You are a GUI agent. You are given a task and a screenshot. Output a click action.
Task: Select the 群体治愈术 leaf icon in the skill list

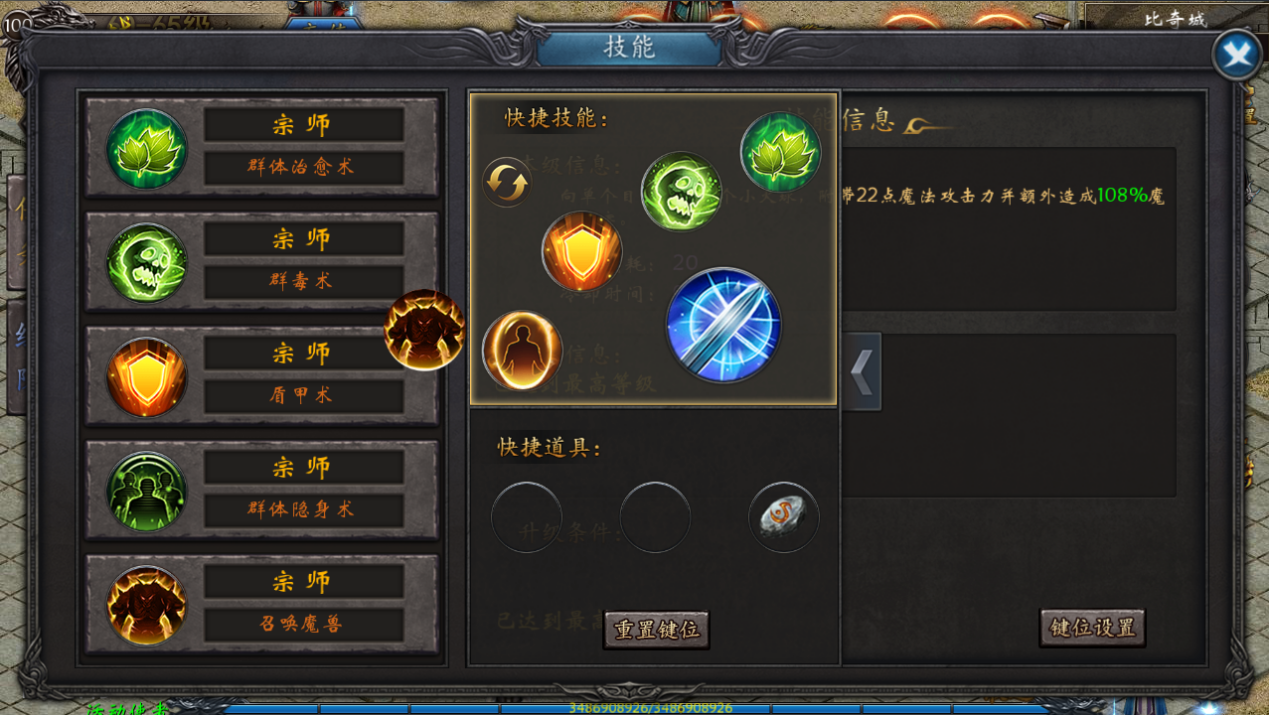pyautogui.click(x=147, y=149)
